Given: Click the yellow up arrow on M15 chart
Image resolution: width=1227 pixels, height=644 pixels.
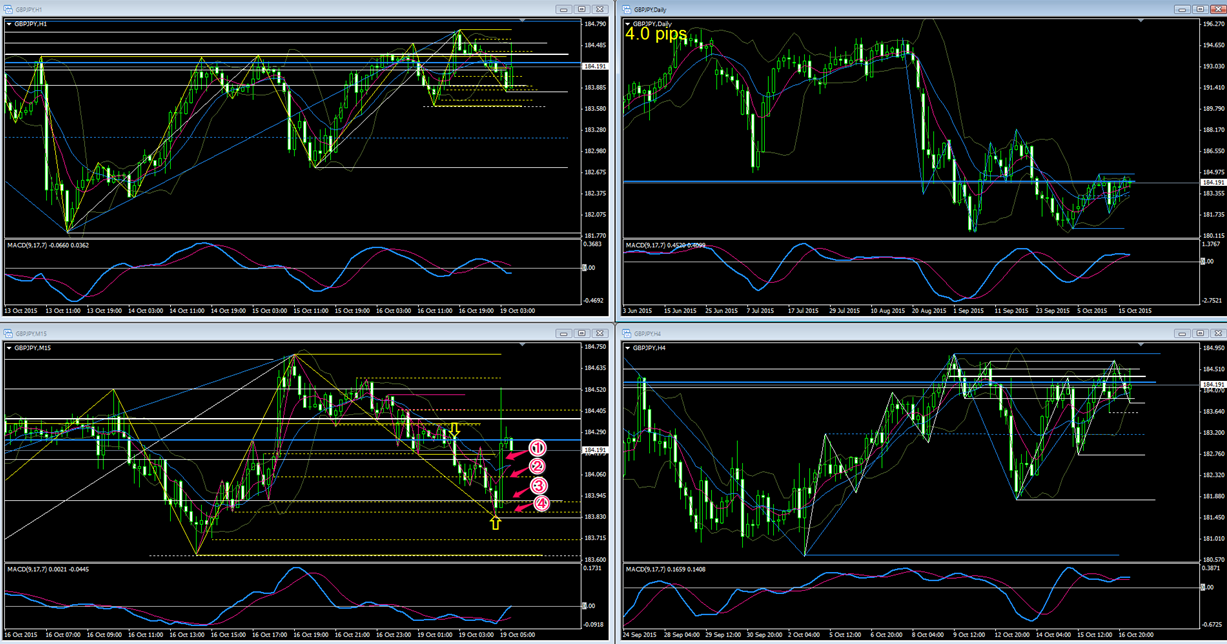Looking at the screenshot, I should (x=495, y=520).
